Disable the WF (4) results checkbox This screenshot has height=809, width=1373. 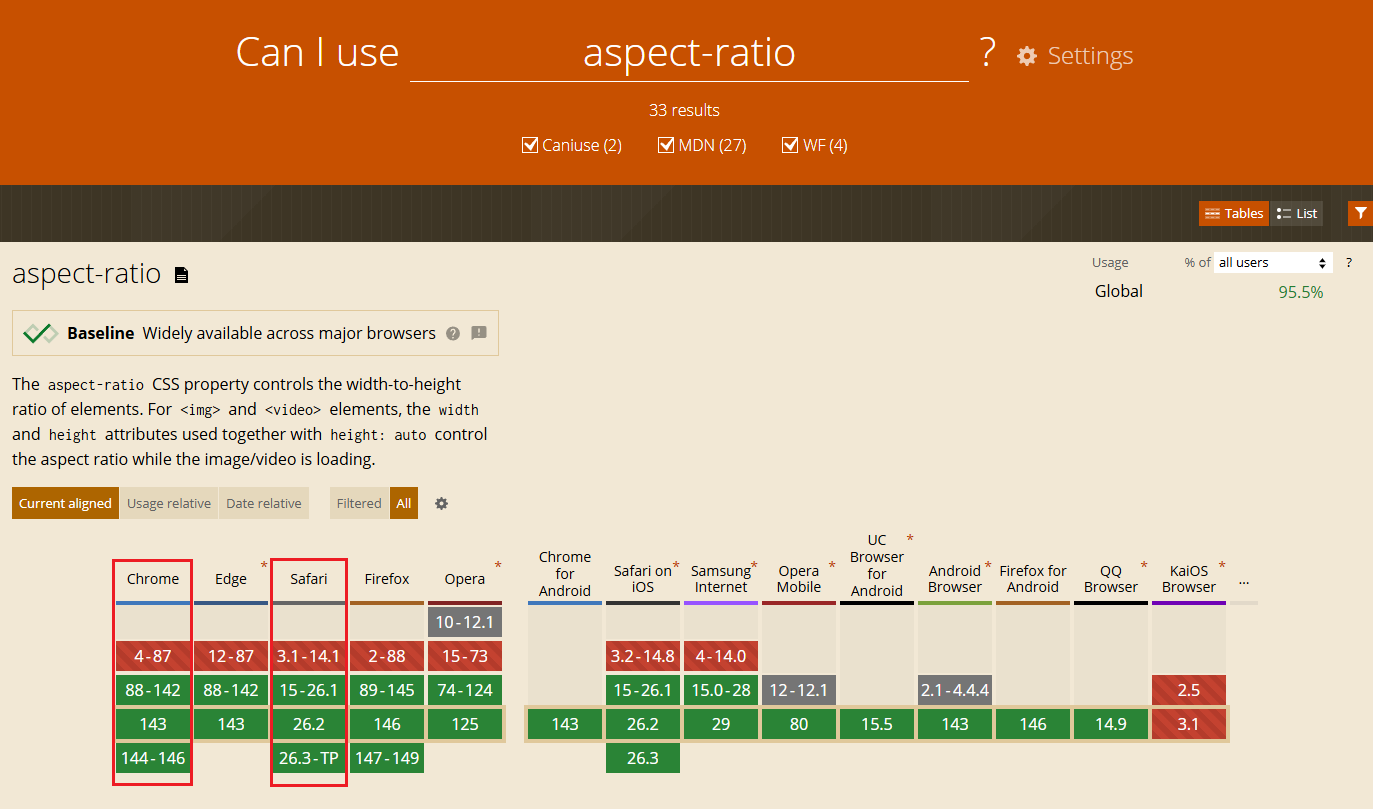(791, 146)
